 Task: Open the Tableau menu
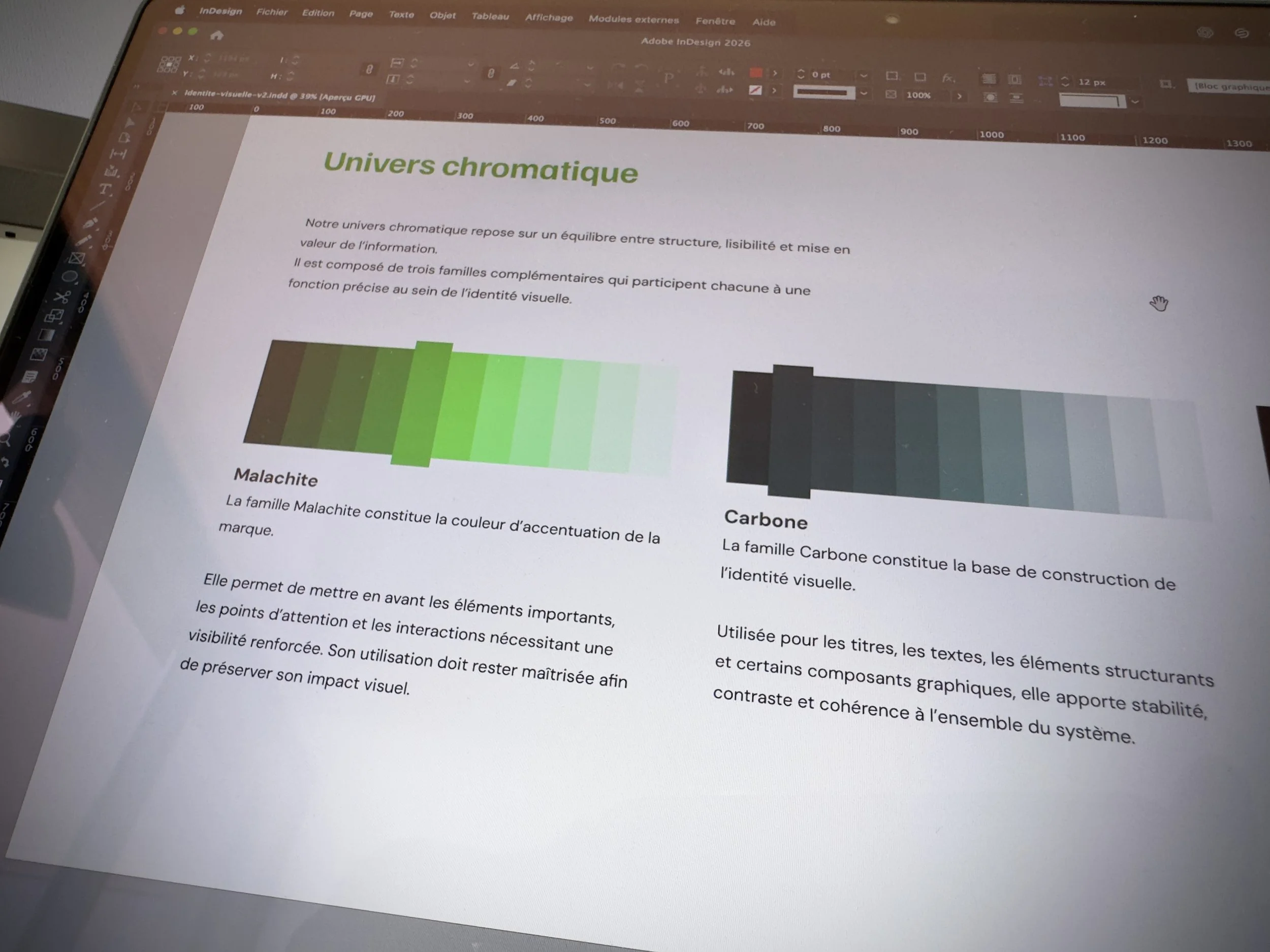490,17
